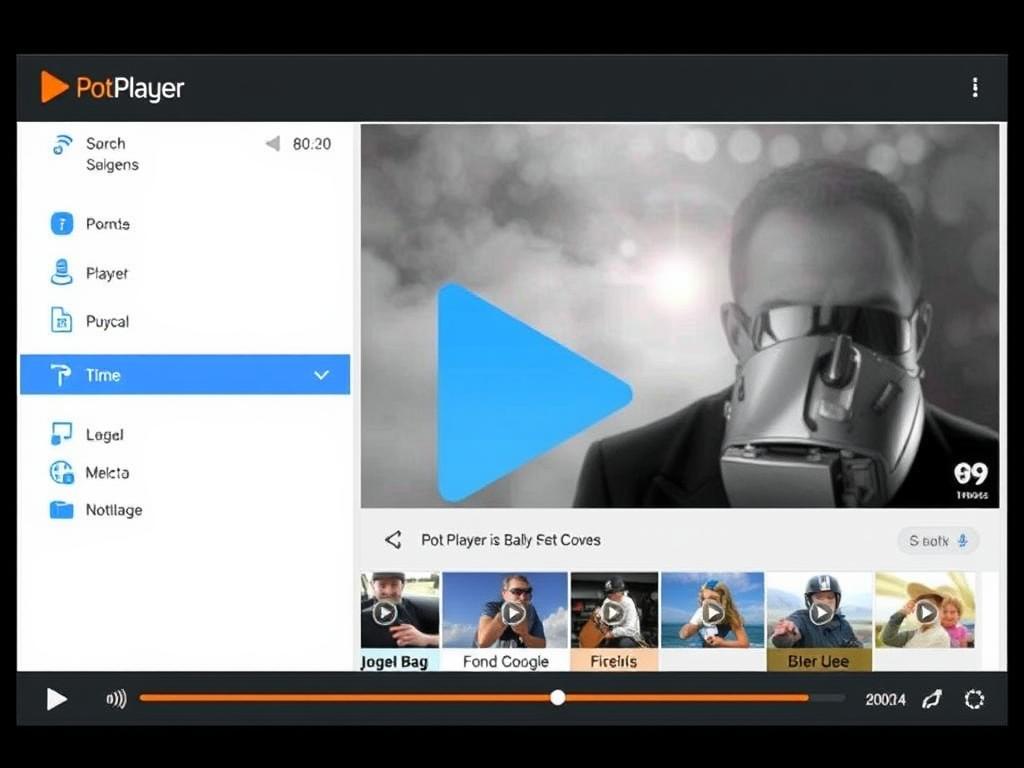Open the Jogel Bag video thumbnail
Image resolution: width=1024 pixels, height=768 pixels.
[400, 610]
